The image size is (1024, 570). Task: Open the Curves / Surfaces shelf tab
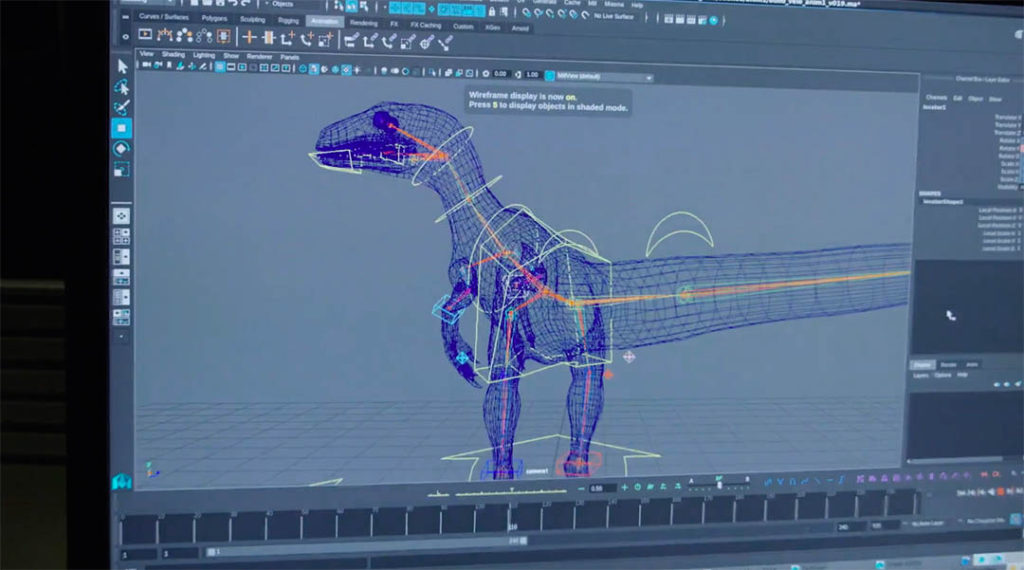[163, 16]
